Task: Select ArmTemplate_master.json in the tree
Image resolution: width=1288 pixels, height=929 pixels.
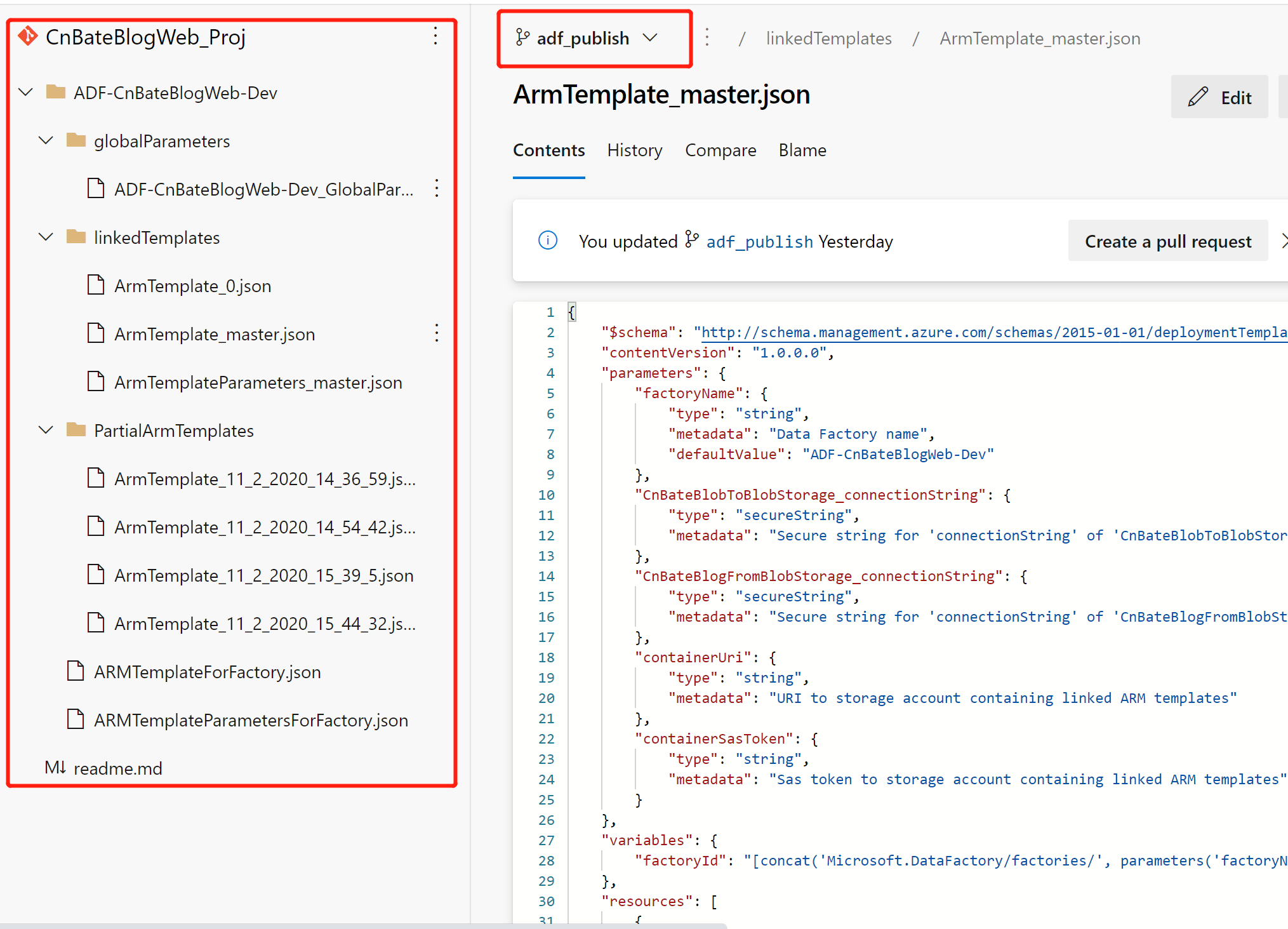Action: tap(215, 334)
